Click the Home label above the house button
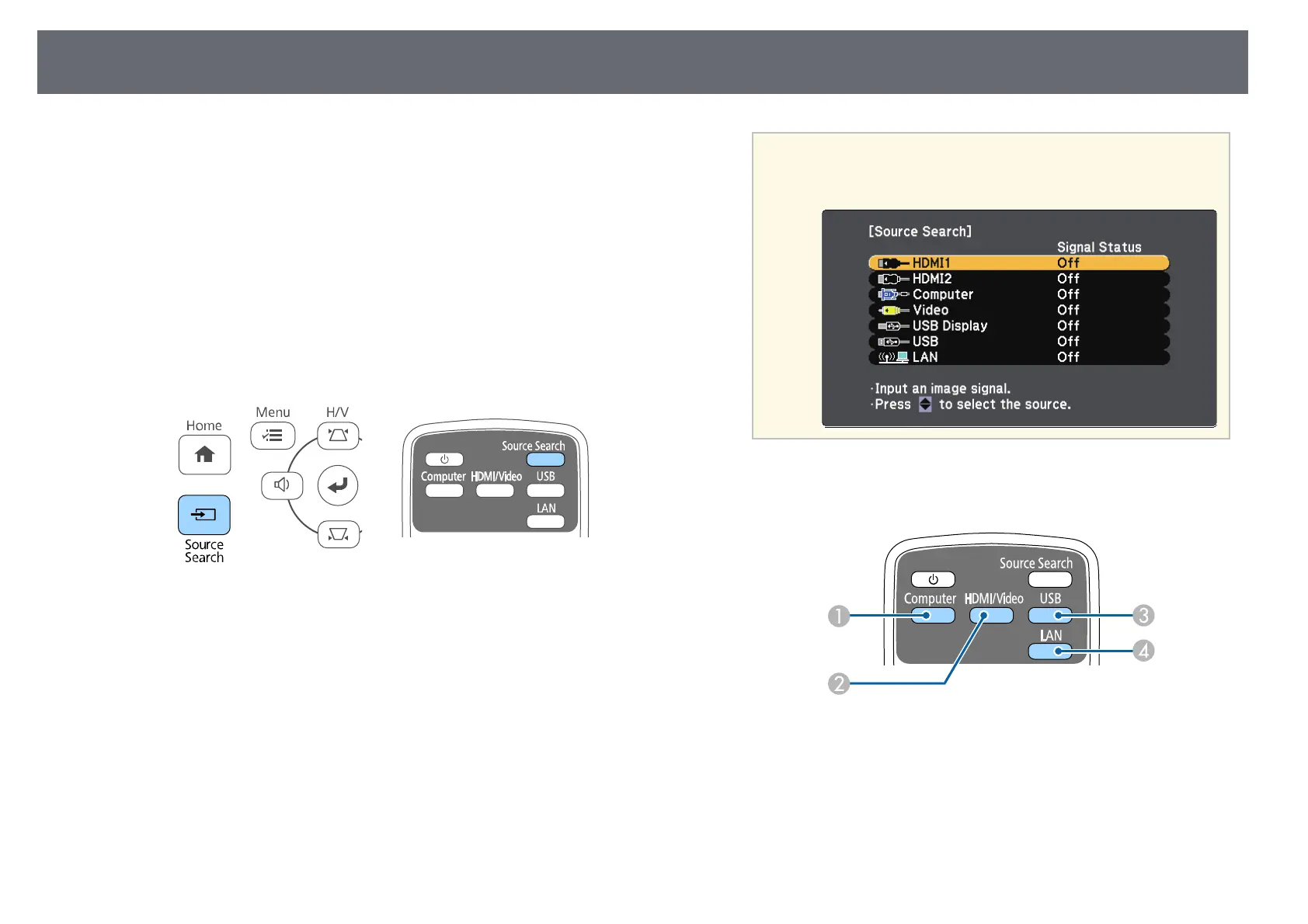Screen dimensions: 1308x924 tap(204, 426)
